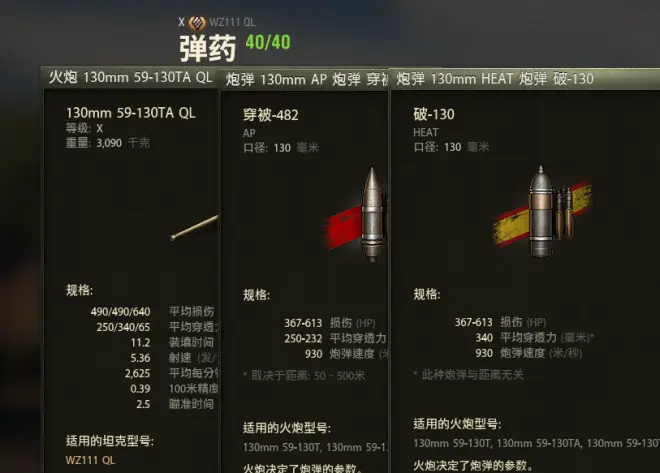Screen dimensions: 660x473
Task: Click the 40/40 ammo count indicator
Action: [x=268, y=43]
